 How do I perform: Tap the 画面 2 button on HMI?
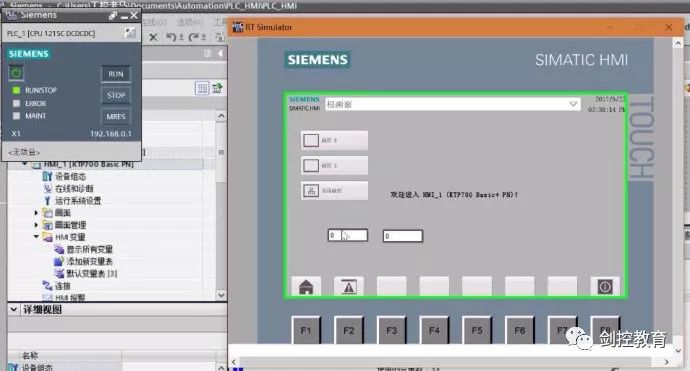click(x=334, y=165)
